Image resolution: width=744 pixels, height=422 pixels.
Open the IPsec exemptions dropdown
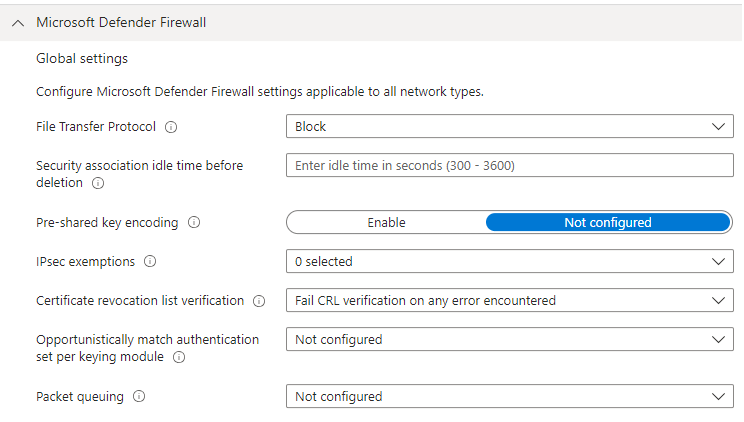click(510, 261)
